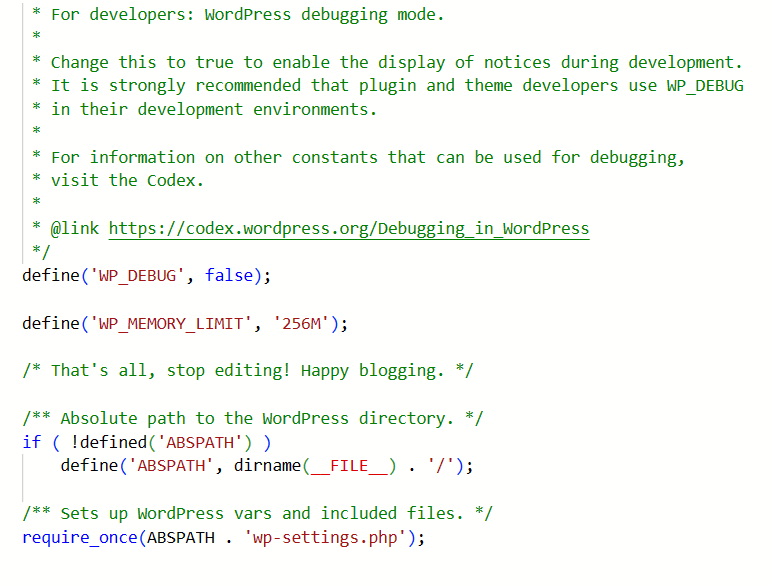Screen dimensions: 772x585
Task: Click the "visit the Codex." comment line
Action: 127,180
